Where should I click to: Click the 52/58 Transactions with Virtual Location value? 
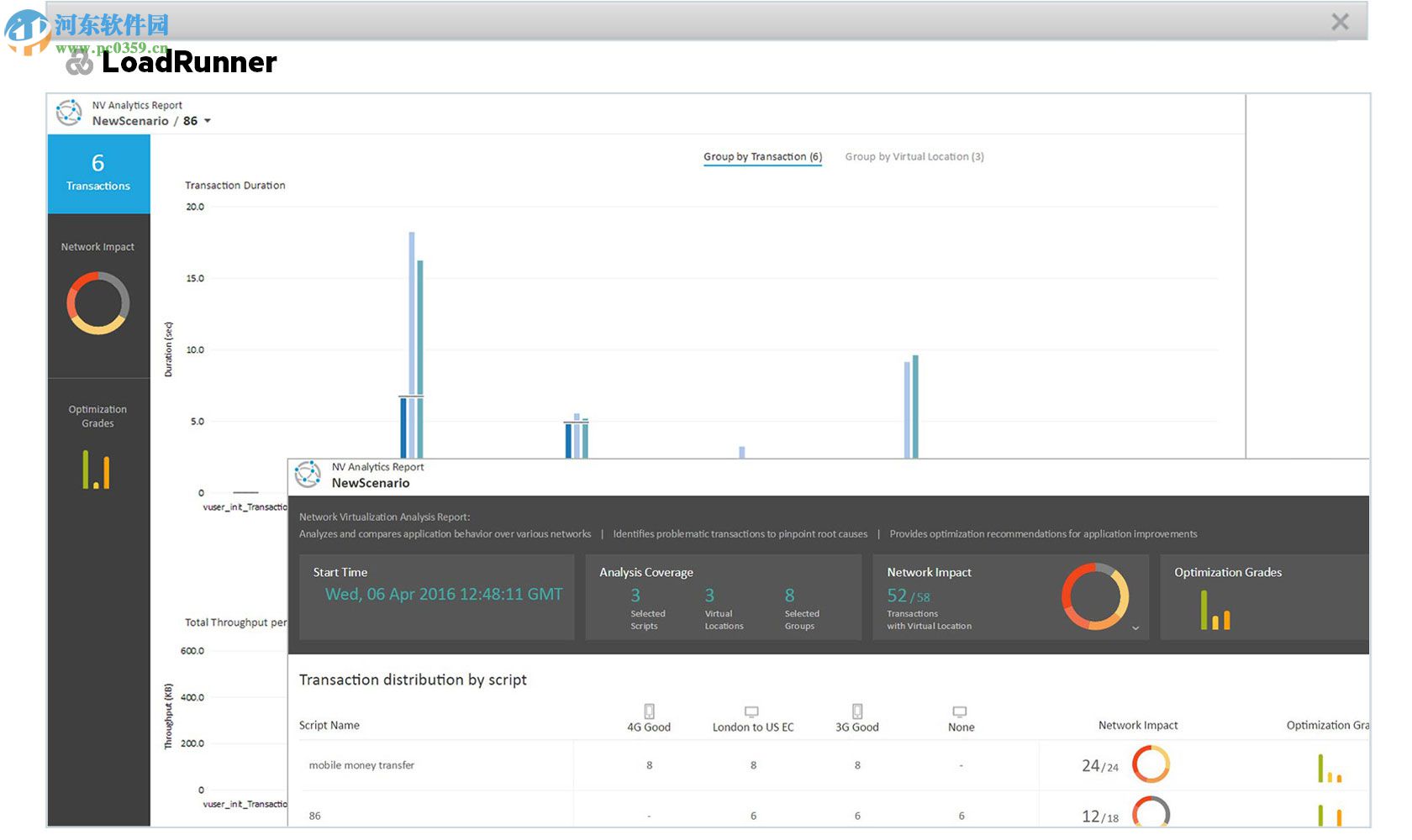point(909,596)
